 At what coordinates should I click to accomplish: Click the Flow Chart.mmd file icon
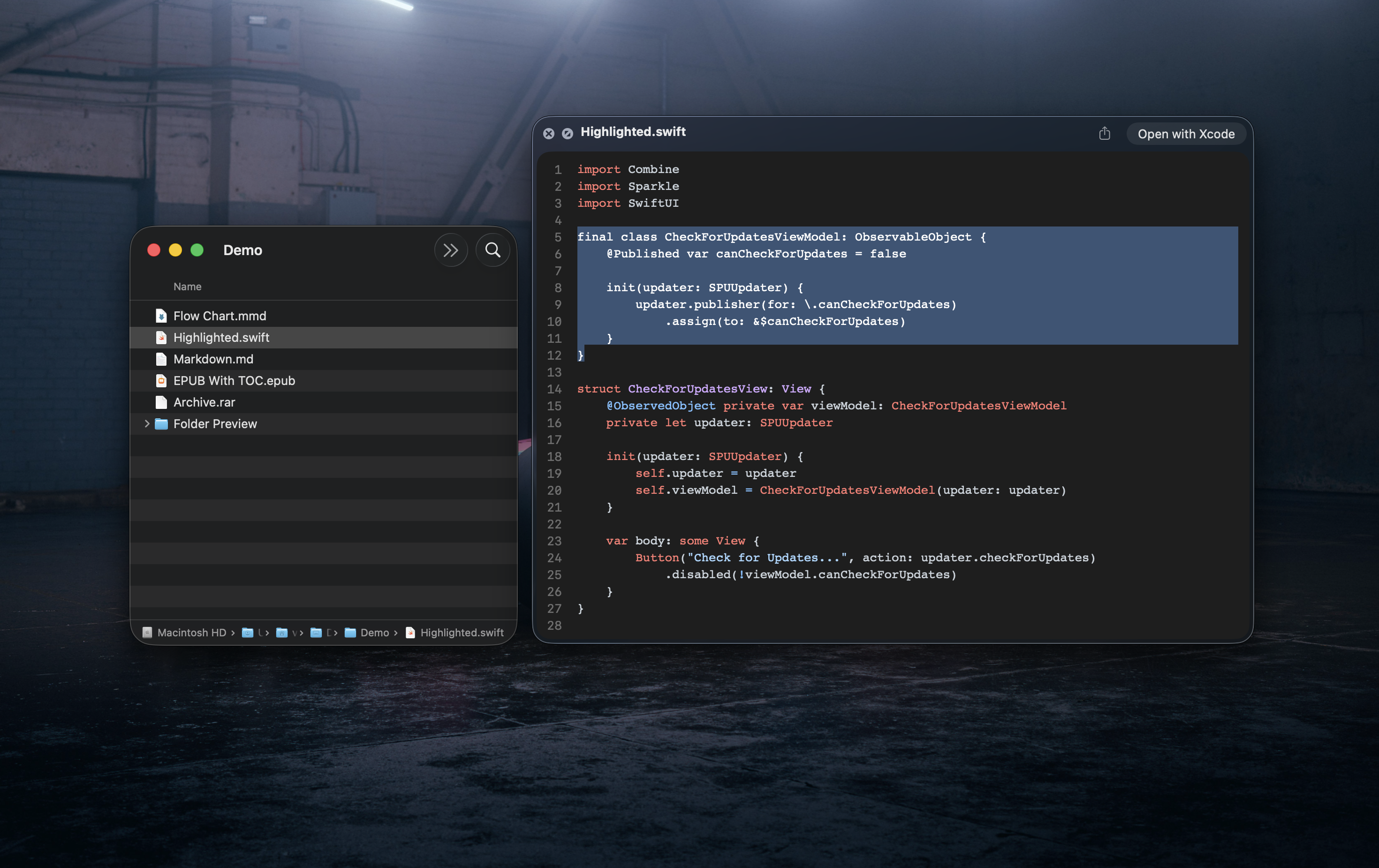[x=161, y=316]
